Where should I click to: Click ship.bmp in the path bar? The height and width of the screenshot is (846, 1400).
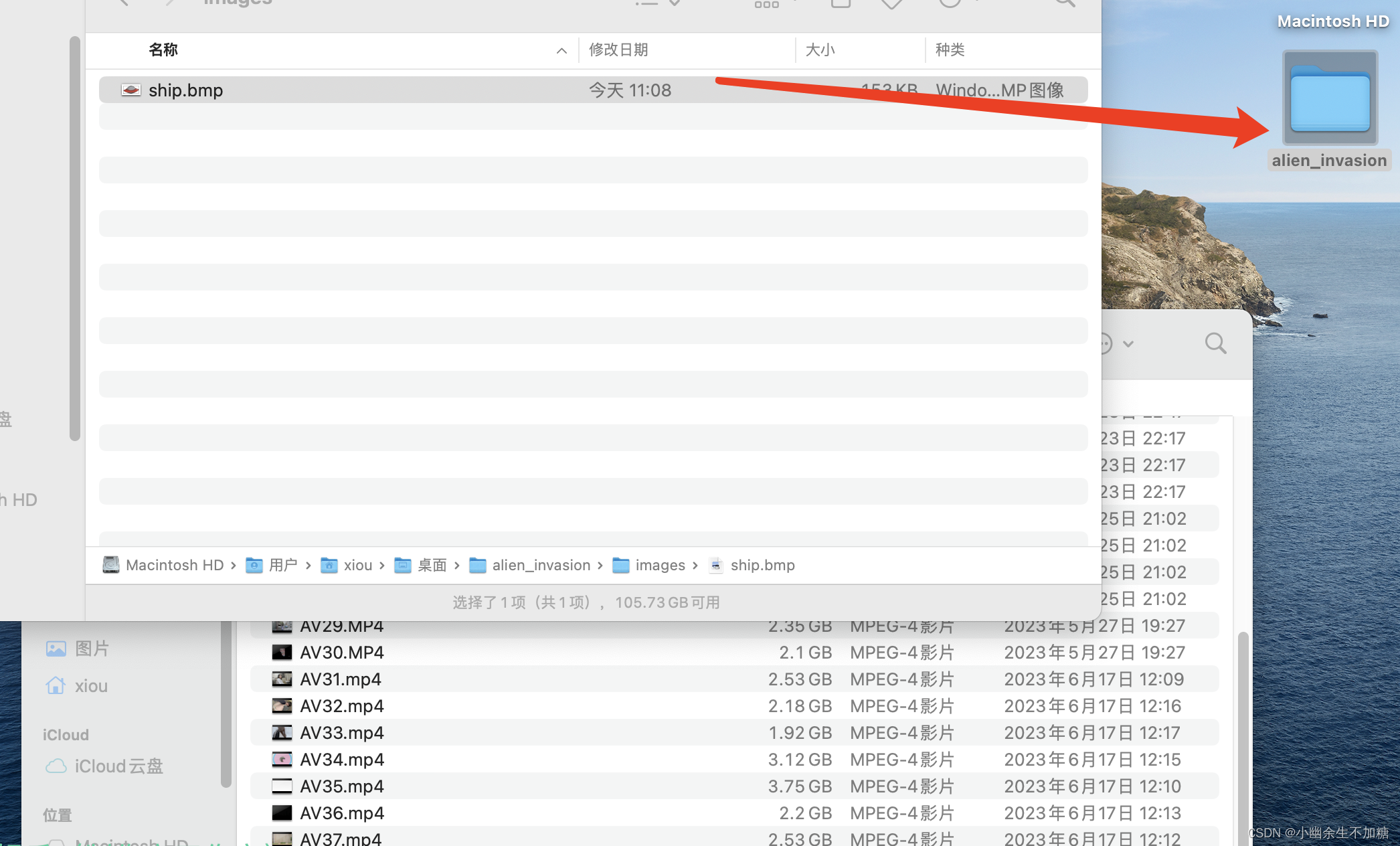pos(763,565)
